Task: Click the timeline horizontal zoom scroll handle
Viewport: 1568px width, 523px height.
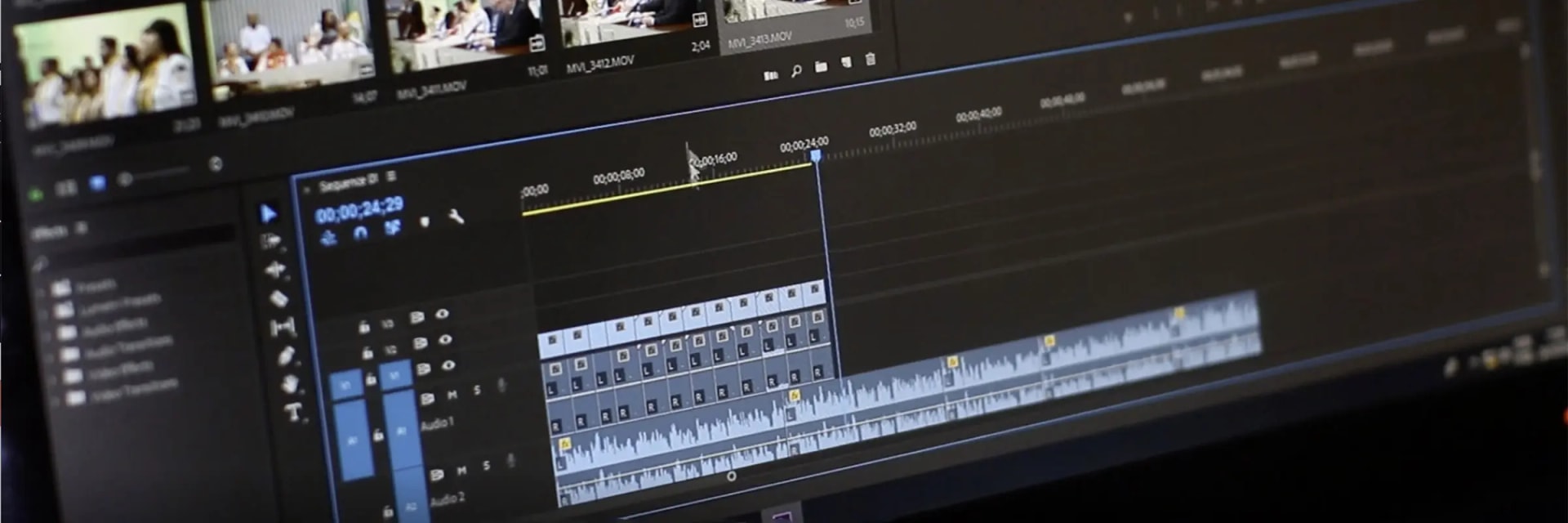Action: (731, 476)
